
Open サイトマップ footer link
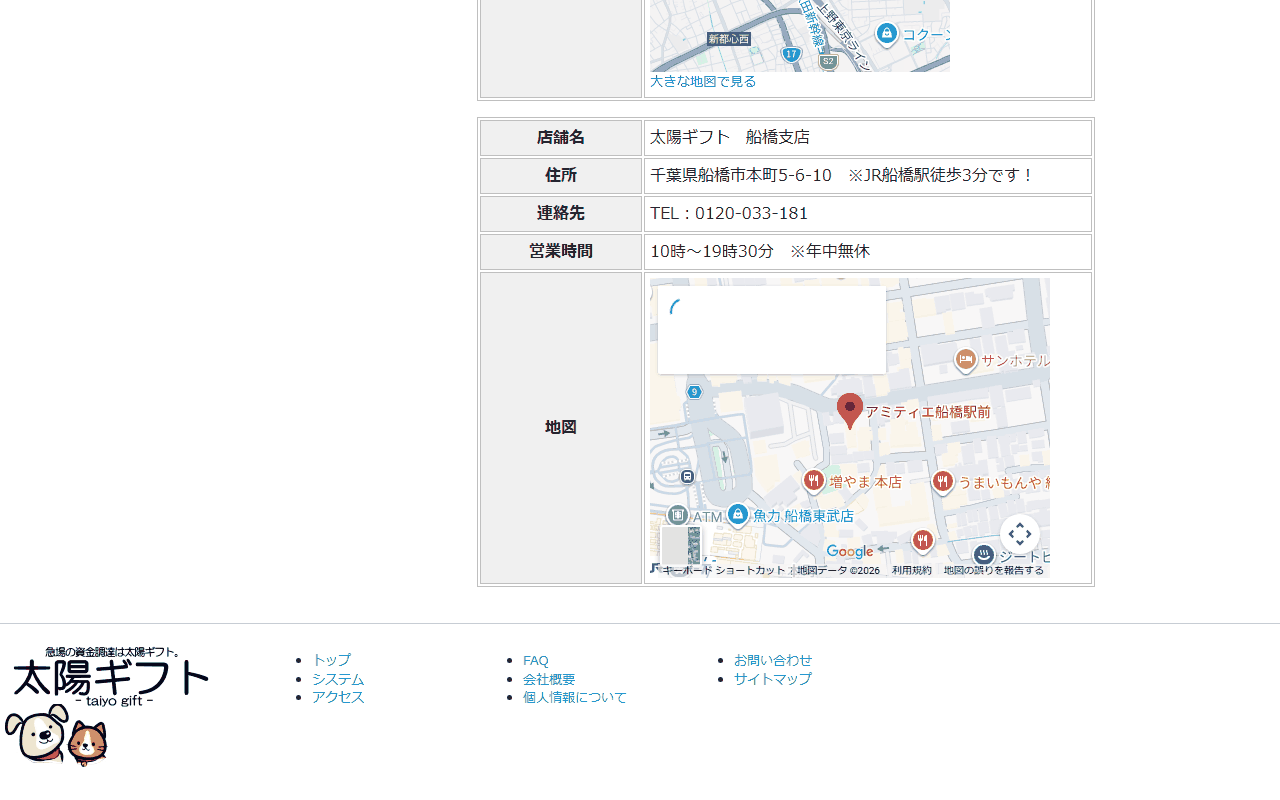click(773, 679)
